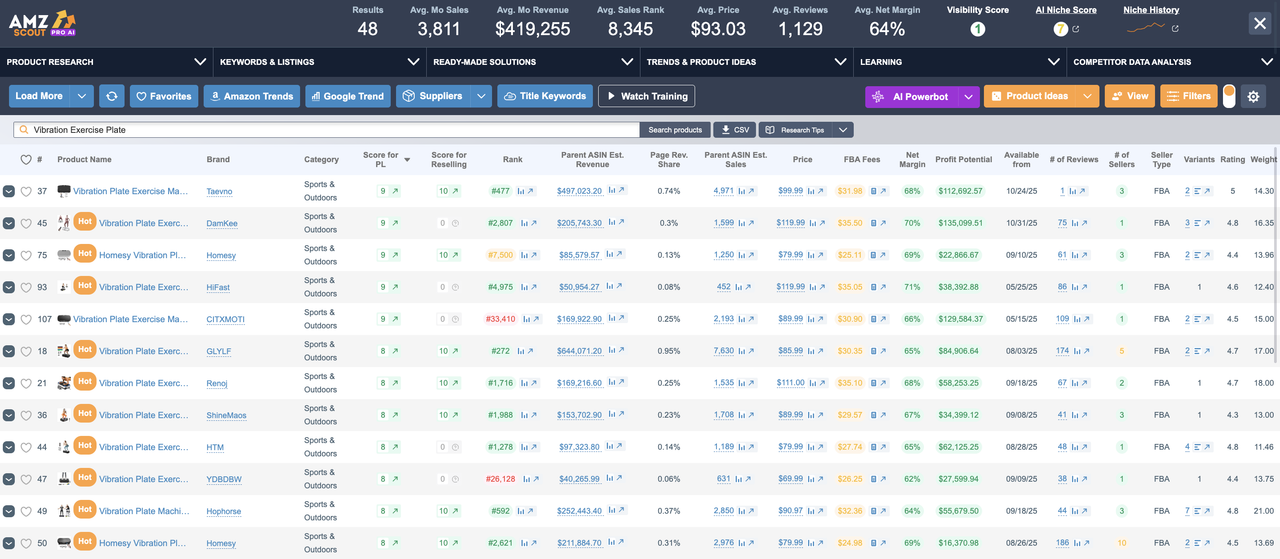Viewport: 1280px width, 559px height.
Task: Click the Visibility Score badge showing 1
Action: (978, 29)
